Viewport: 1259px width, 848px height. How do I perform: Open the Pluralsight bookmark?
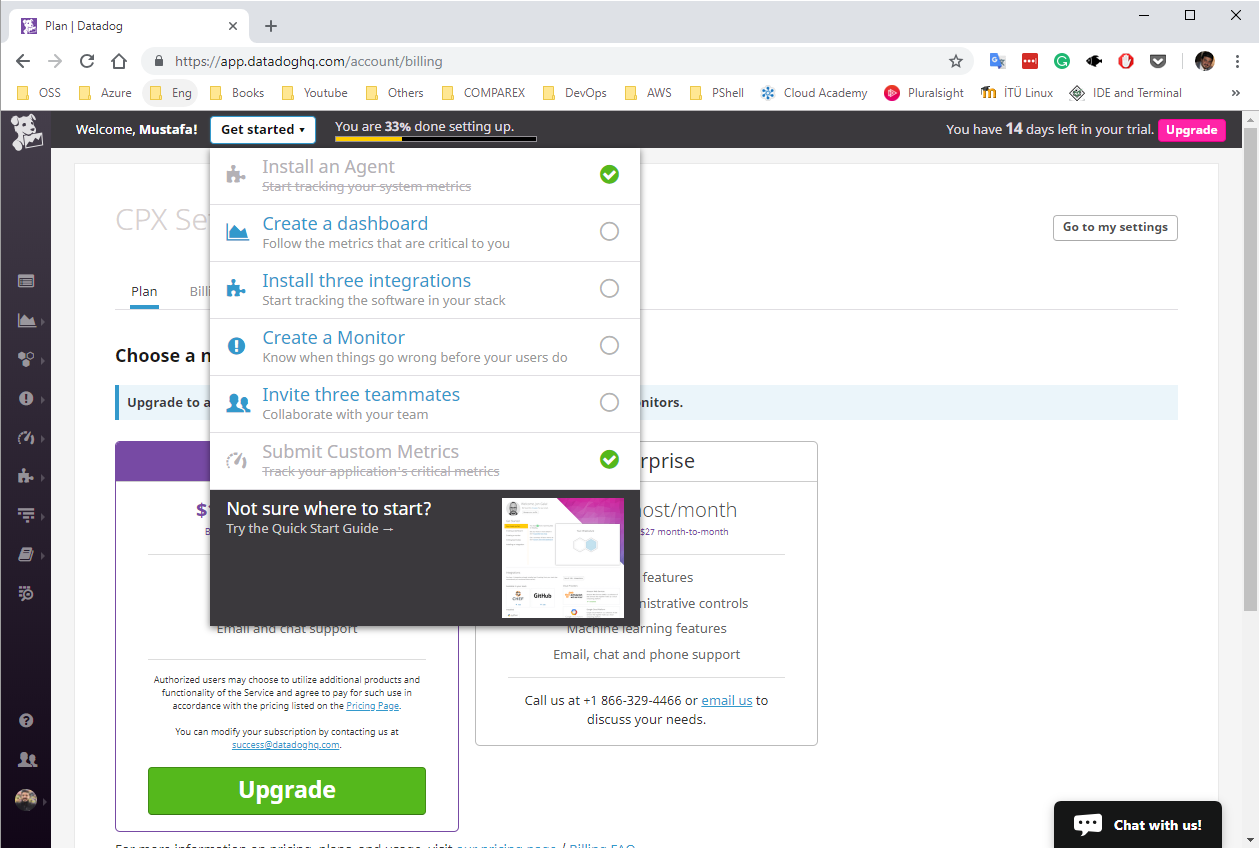(924, 93)
